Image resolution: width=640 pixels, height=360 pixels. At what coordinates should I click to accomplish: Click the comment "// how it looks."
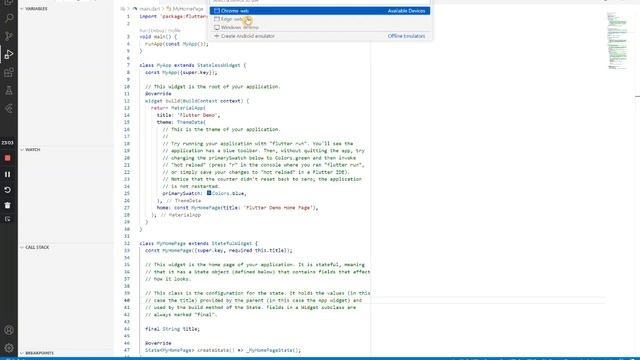168,279
